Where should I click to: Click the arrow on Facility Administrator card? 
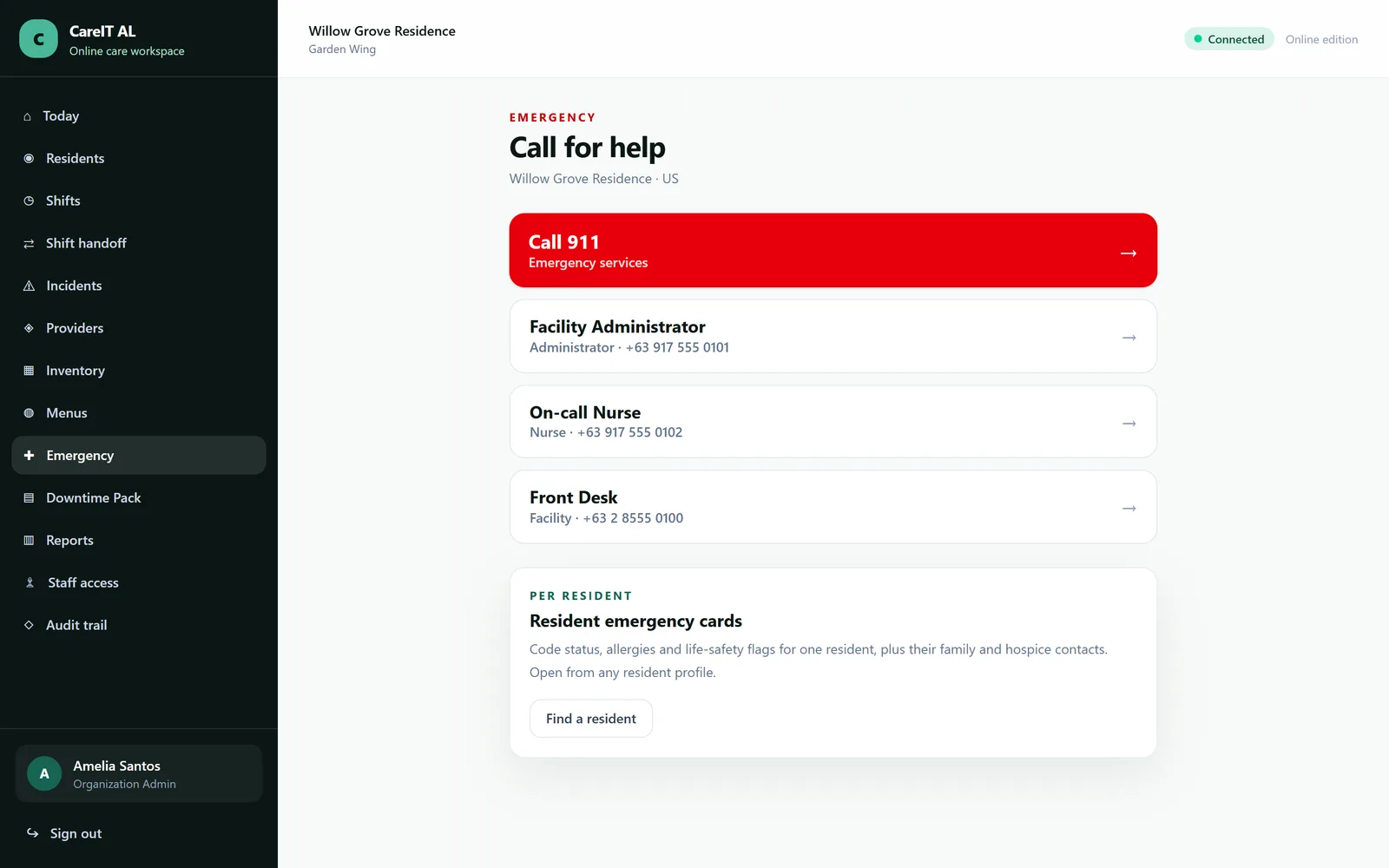[1129, 338]
